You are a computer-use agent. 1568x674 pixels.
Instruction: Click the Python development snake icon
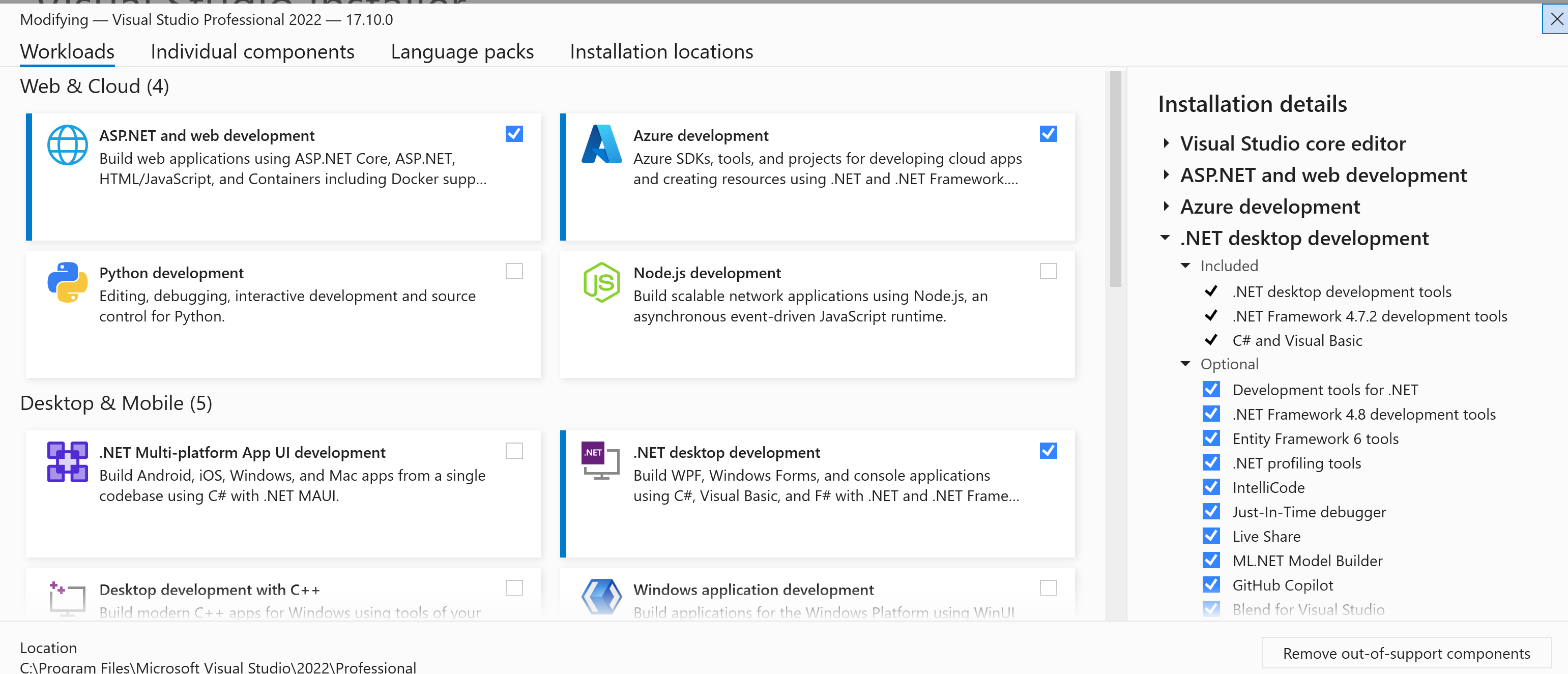coord(67,282)
